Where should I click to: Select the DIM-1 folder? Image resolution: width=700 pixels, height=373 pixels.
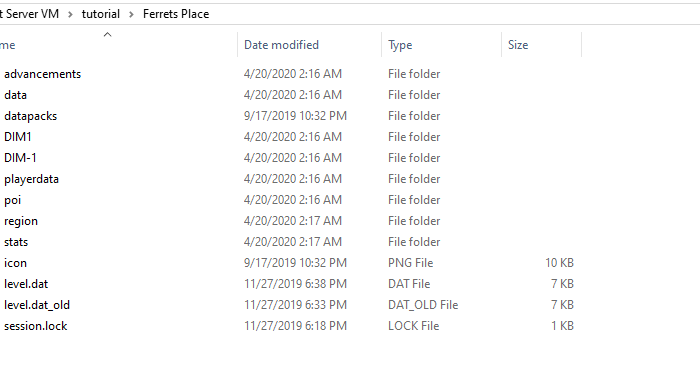coord(21,158)
